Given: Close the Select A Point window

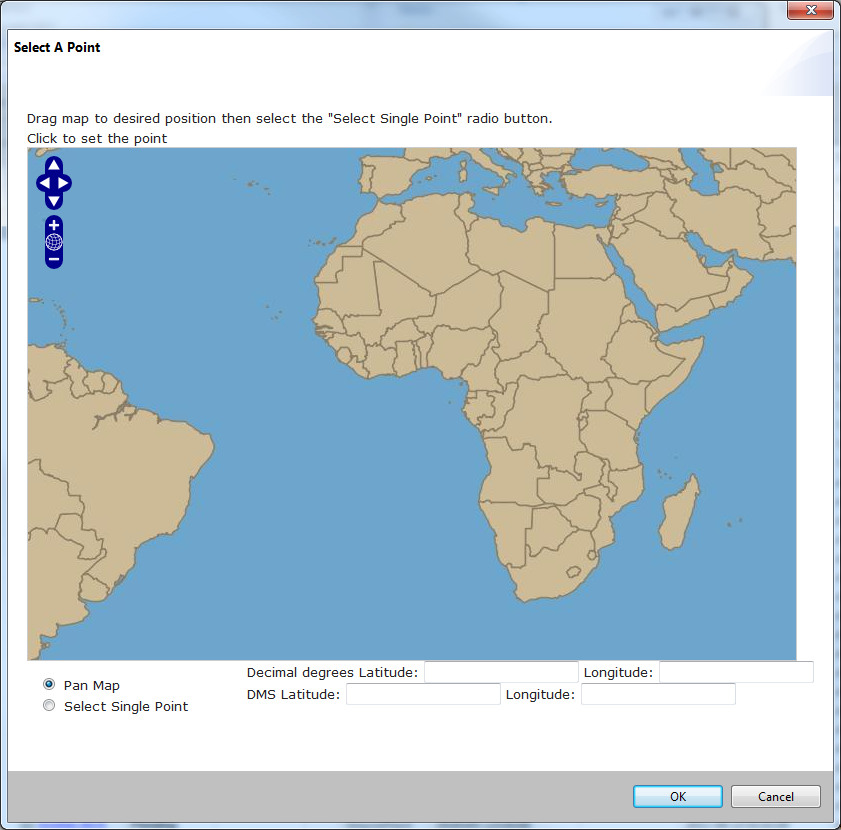Looking at the screenshot, I should coord(811,10).
